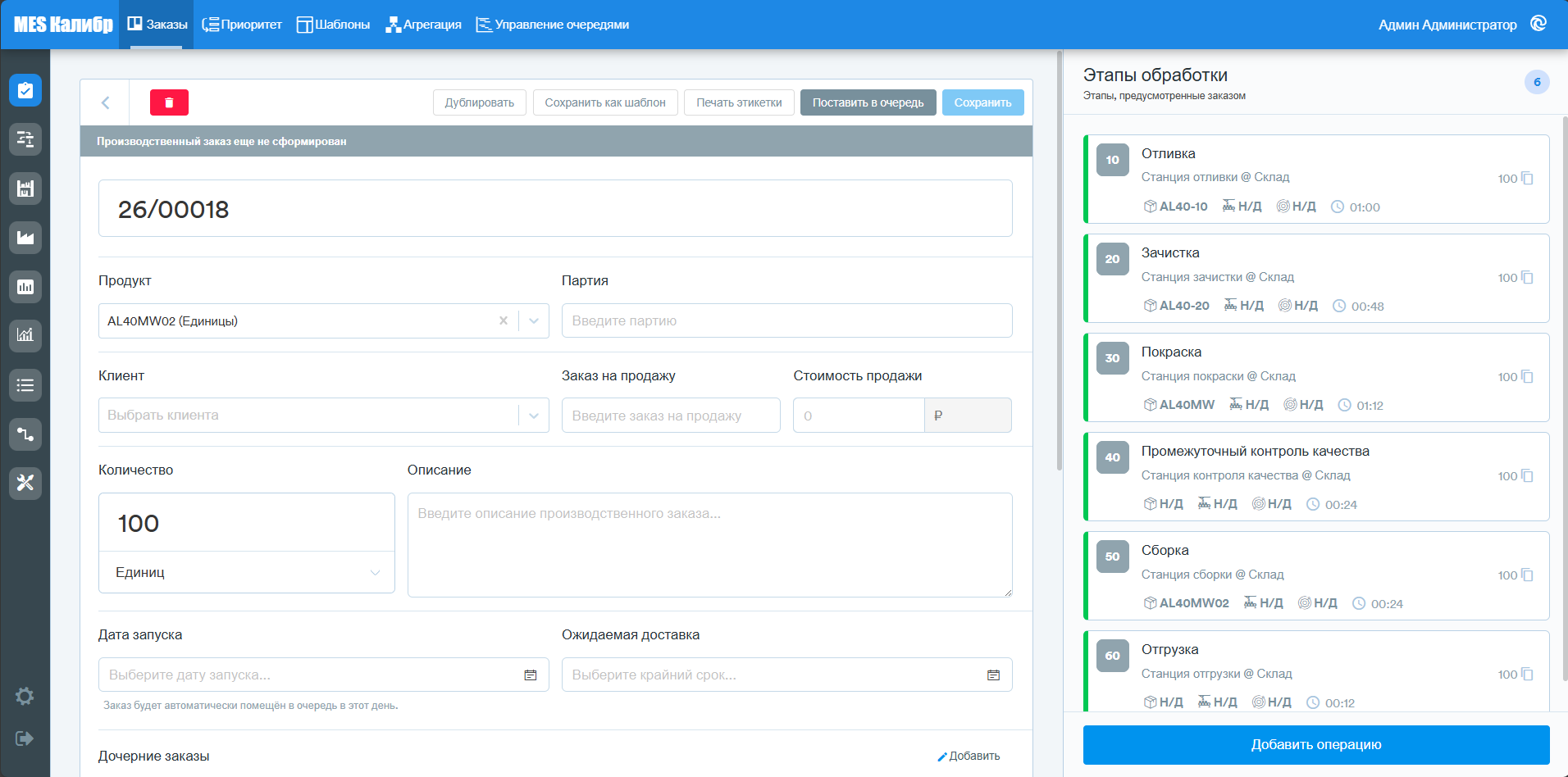Click the Стоимость продажи input field
The image size is (1568, 777).
859,416
